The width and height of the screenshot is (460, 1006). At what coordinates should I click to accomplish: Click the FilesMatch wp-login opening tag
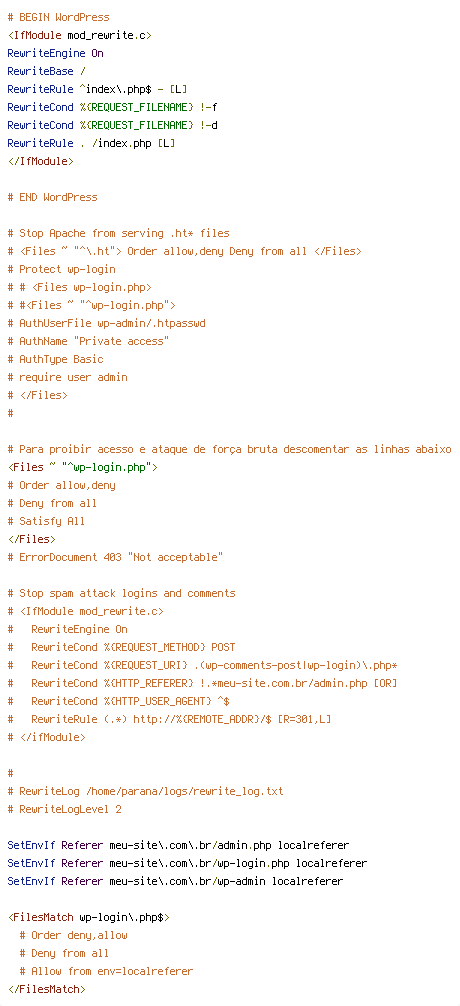pos(89,917)
